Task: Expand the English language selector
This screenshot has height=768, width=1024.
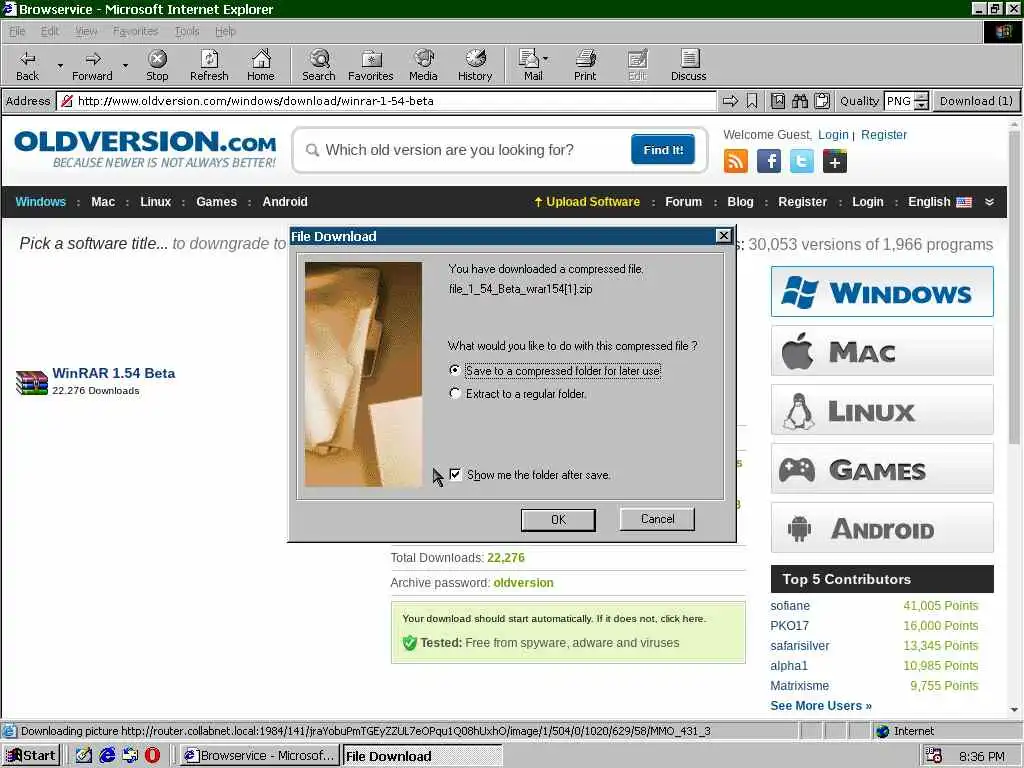Action: (x=940, y=202)
